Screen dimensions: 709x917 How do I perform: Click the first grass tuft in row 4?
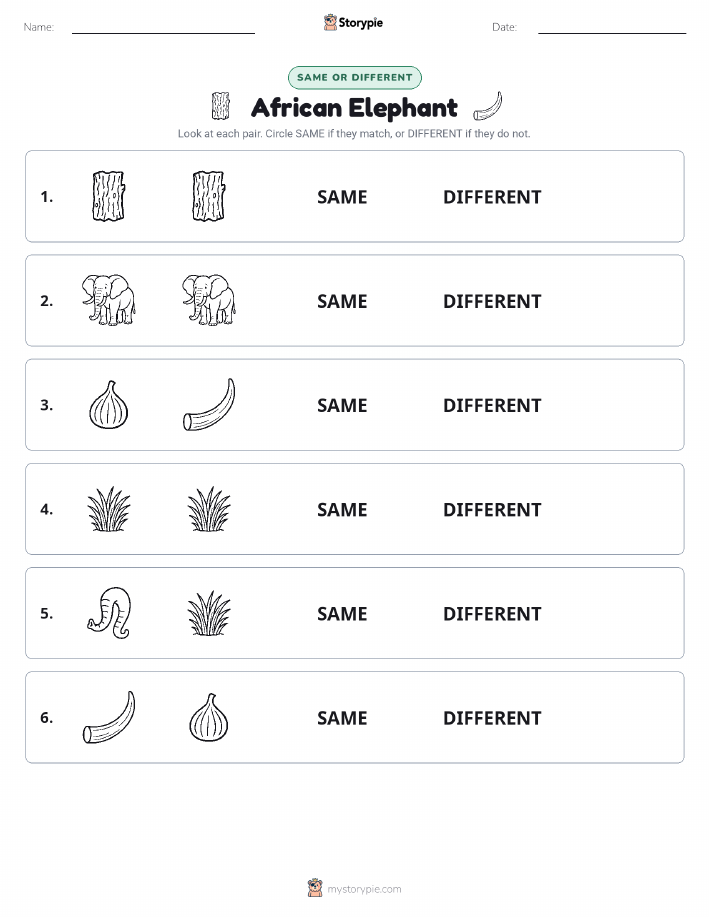pos(109,509)
